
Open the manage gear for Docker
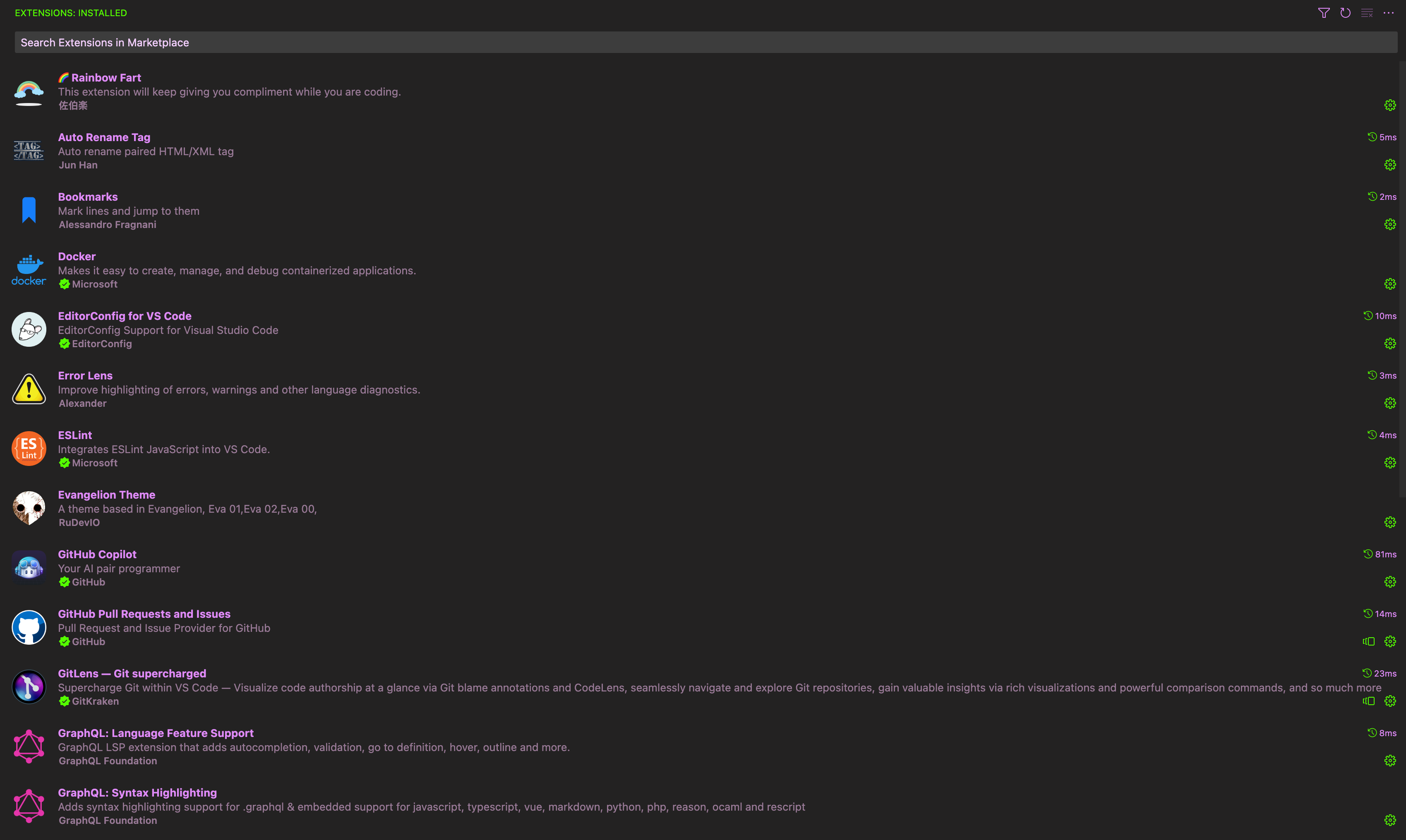[1389, 284]
